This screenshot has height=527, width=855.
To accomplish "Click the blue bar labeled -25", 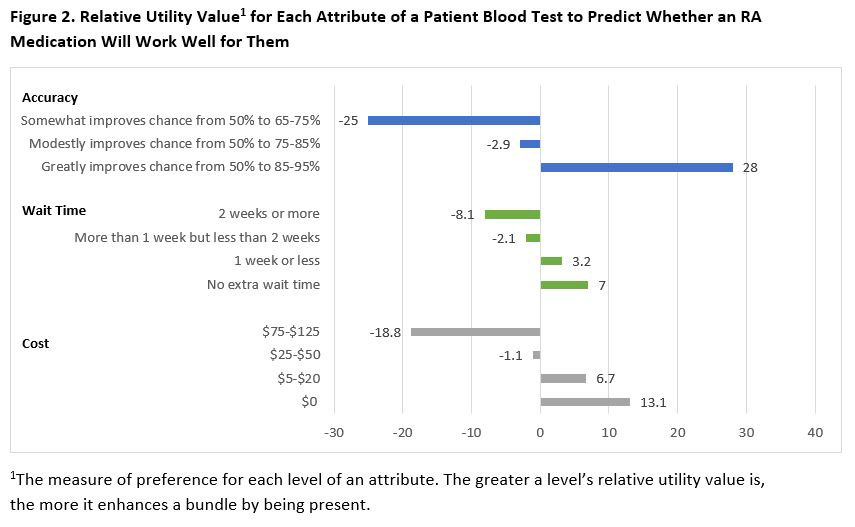I will click(x=453, y=120).
